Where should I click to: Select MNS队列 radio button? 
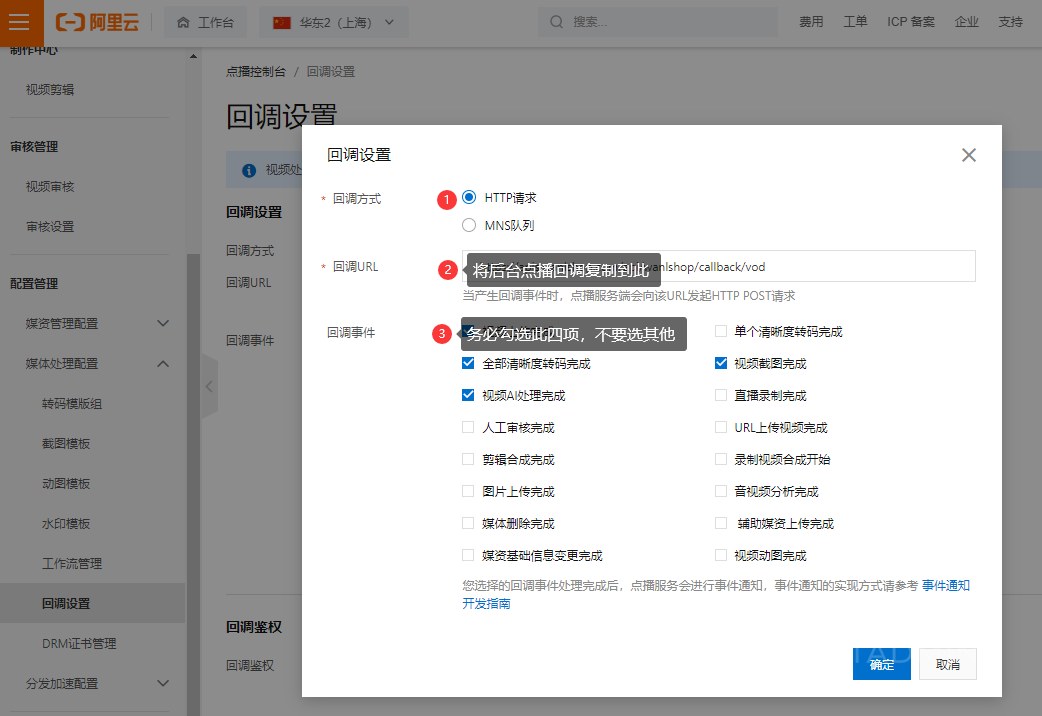point(469,225)
